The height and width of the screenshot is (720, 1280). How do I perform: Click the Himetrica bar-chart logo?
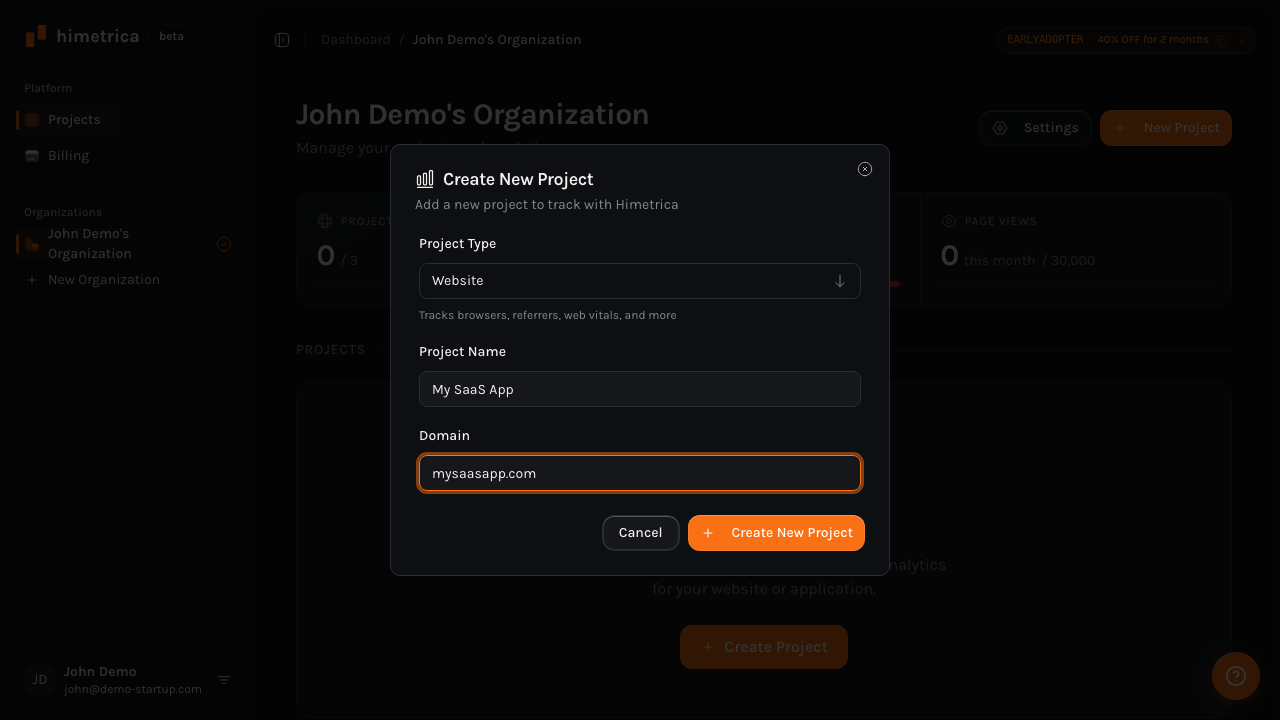35,36
